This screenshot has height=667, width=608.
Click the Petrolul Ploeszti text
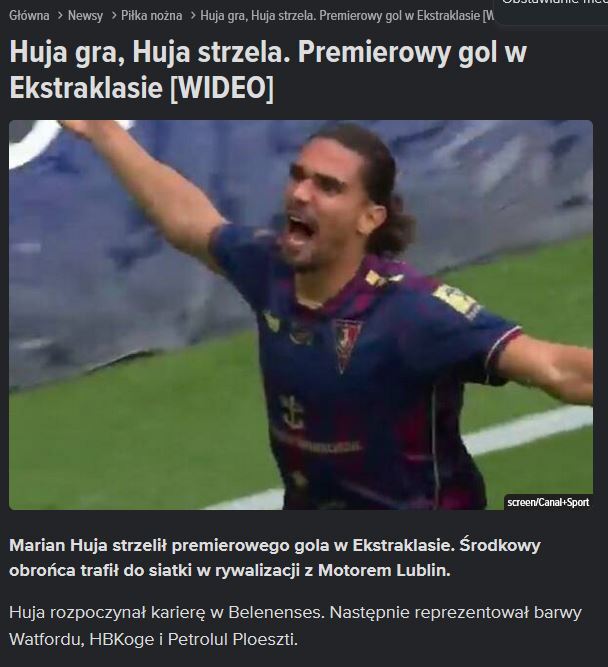pyautogui.click(x=232, y=639)
